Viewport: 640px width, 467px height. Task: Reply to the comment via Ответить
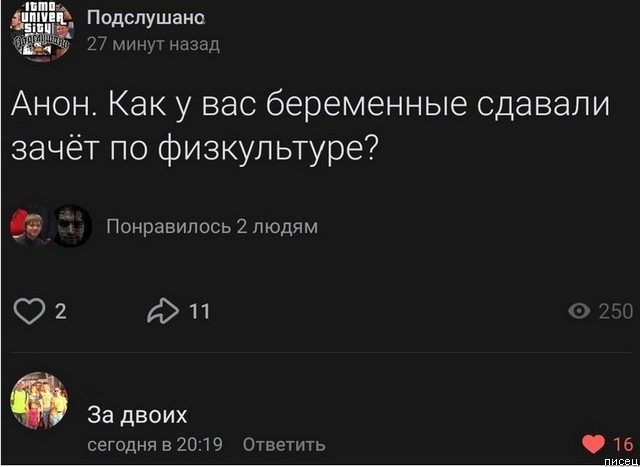pos(284,443)
